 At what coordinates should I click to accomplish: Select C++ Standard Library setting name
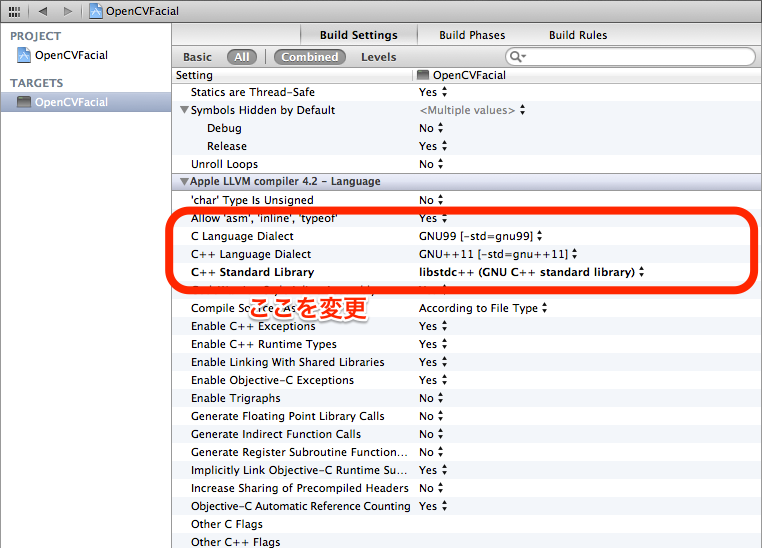click(252, 272)
